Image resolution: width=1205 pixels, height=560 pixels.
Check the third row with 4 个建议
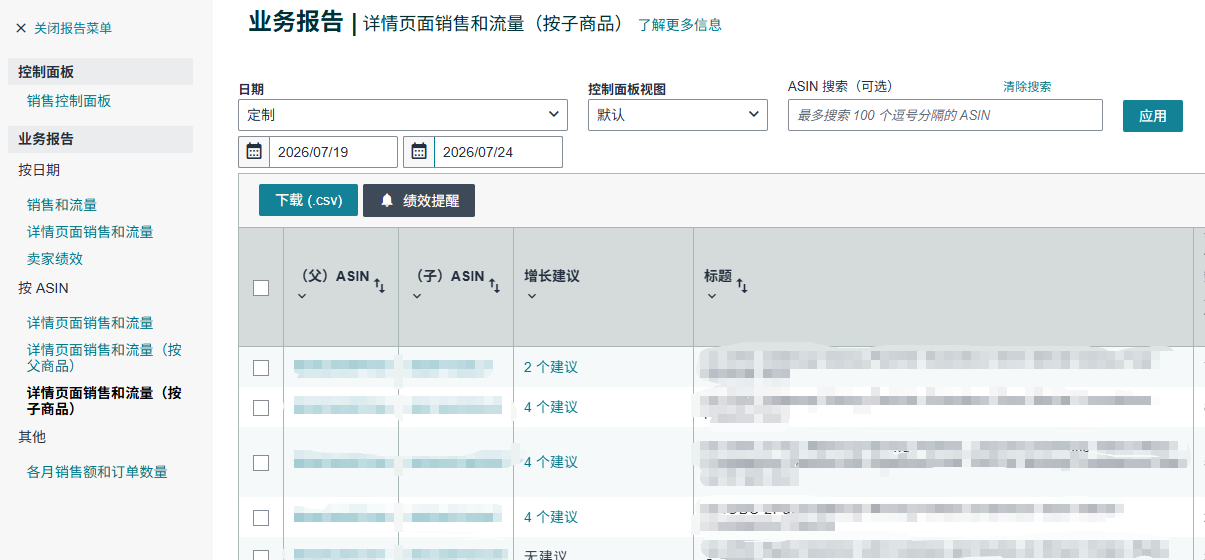261,518
